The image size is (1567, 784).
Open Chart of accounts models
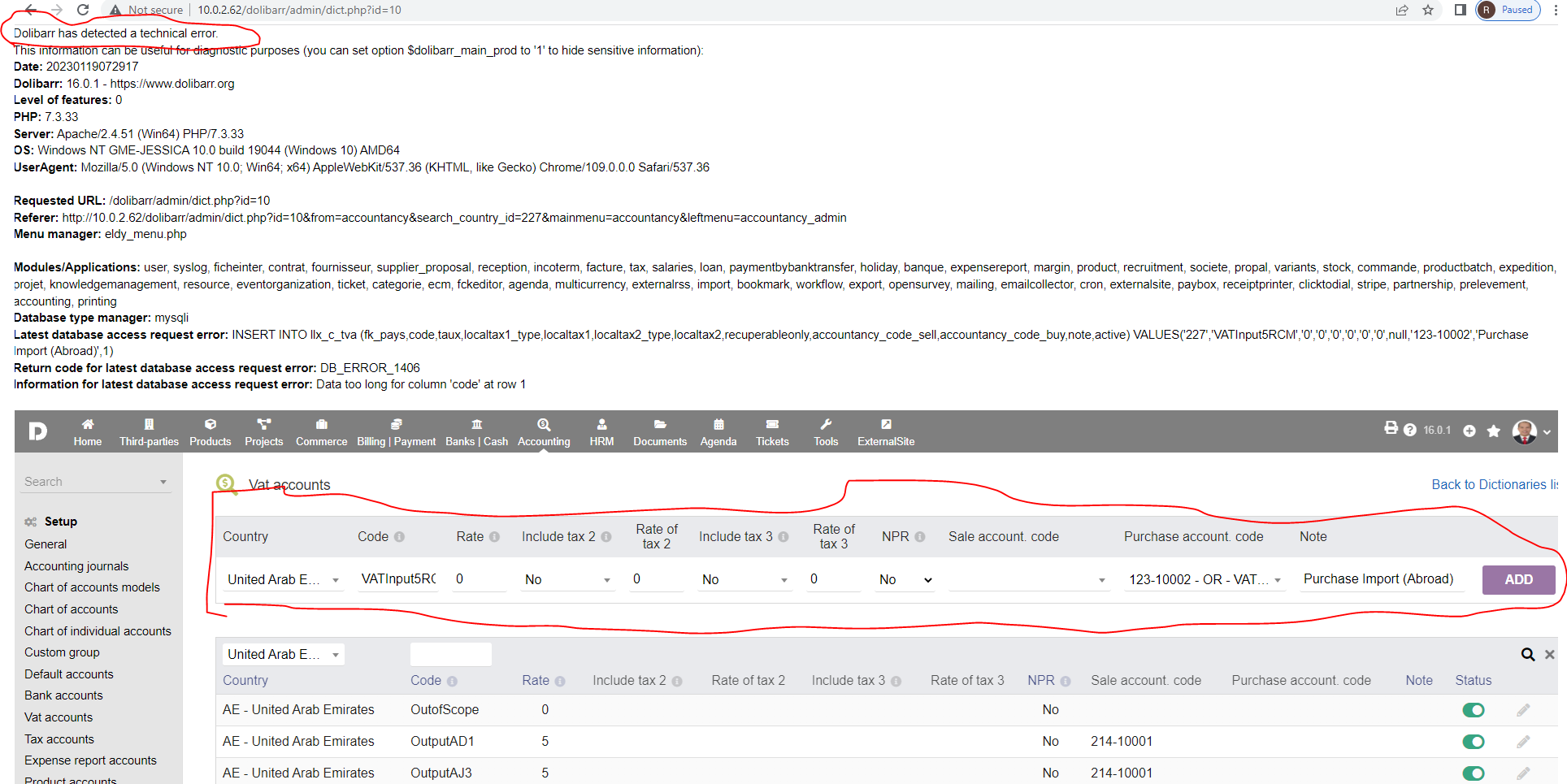92,587
